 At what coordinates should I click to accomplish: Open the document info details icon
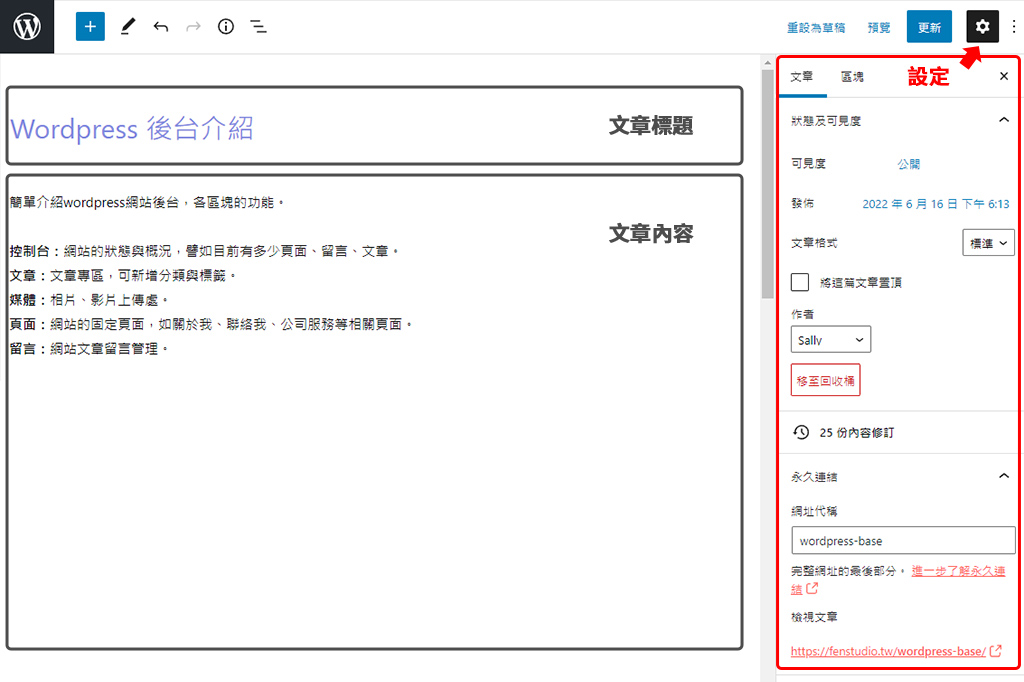tap(226, 27)
